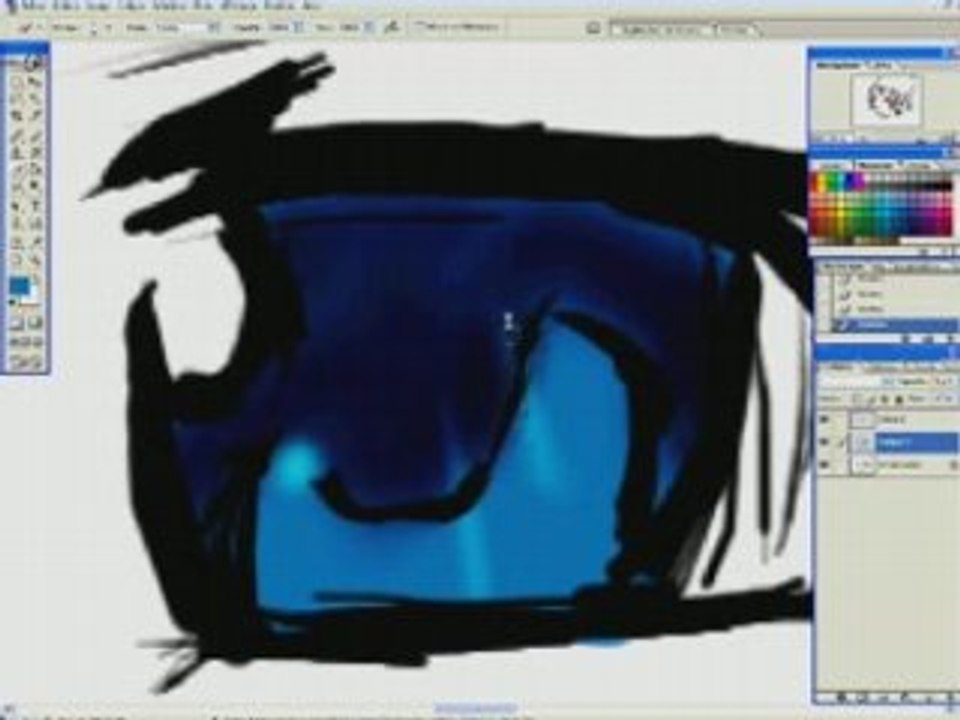Switch to Quick Mask mode
Image resolution: width=960 pixels, height=720 pixels.
click(x=35, y=323)
